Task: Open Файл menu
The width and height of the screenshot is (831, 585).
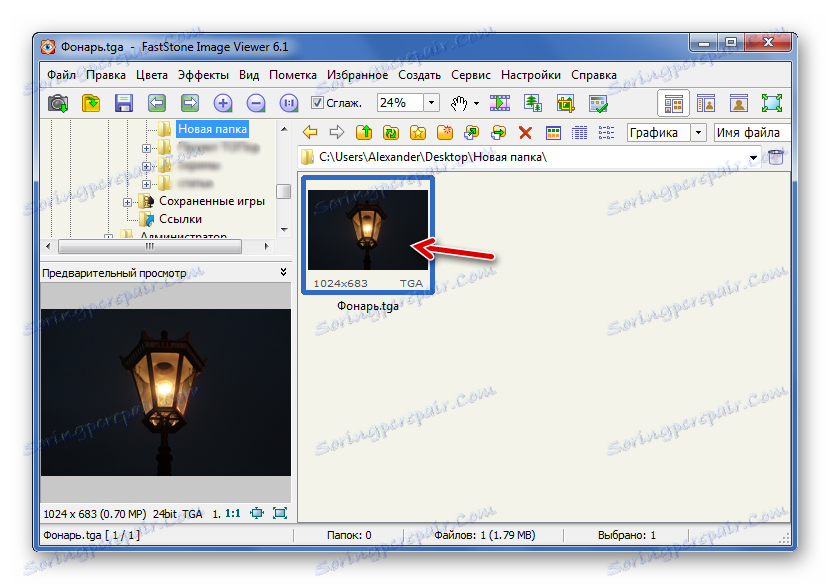Action: tap(61, 75)
